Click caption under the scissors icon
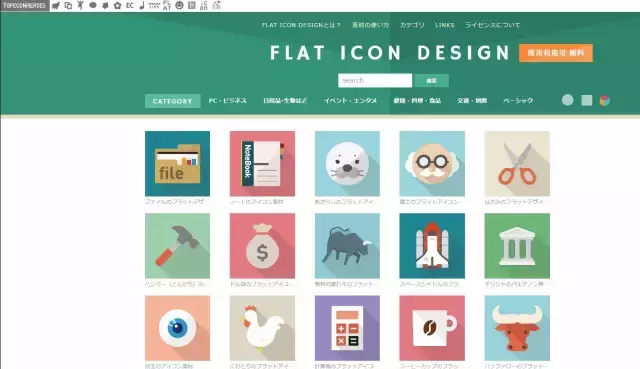The width and height of the screenshot is (640, 369). pos(514,202)
